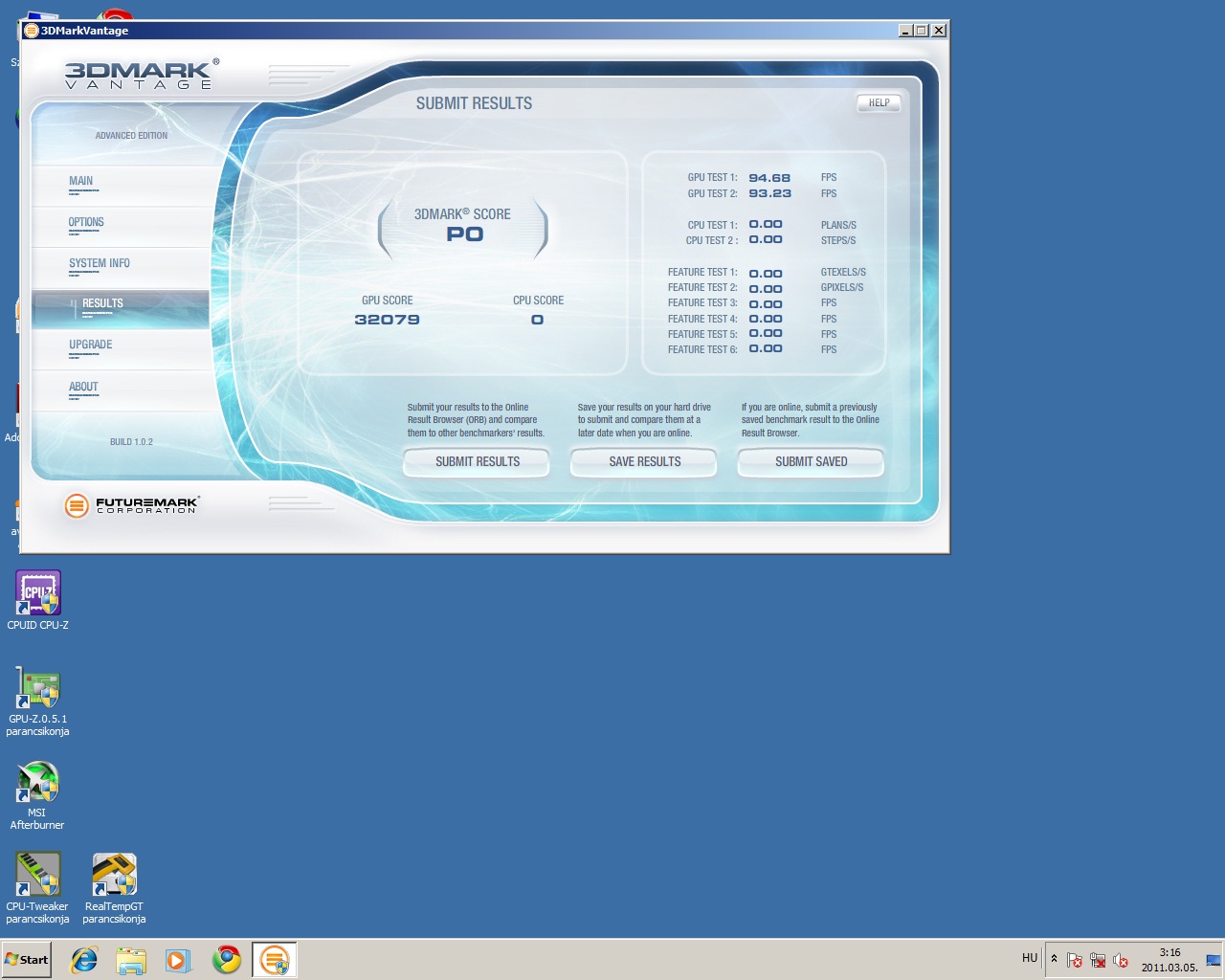Click the SUBMIT RESULTS button
Viewport: 1225px width, 980px height.
pyautogui.click(x=477, y=461)
